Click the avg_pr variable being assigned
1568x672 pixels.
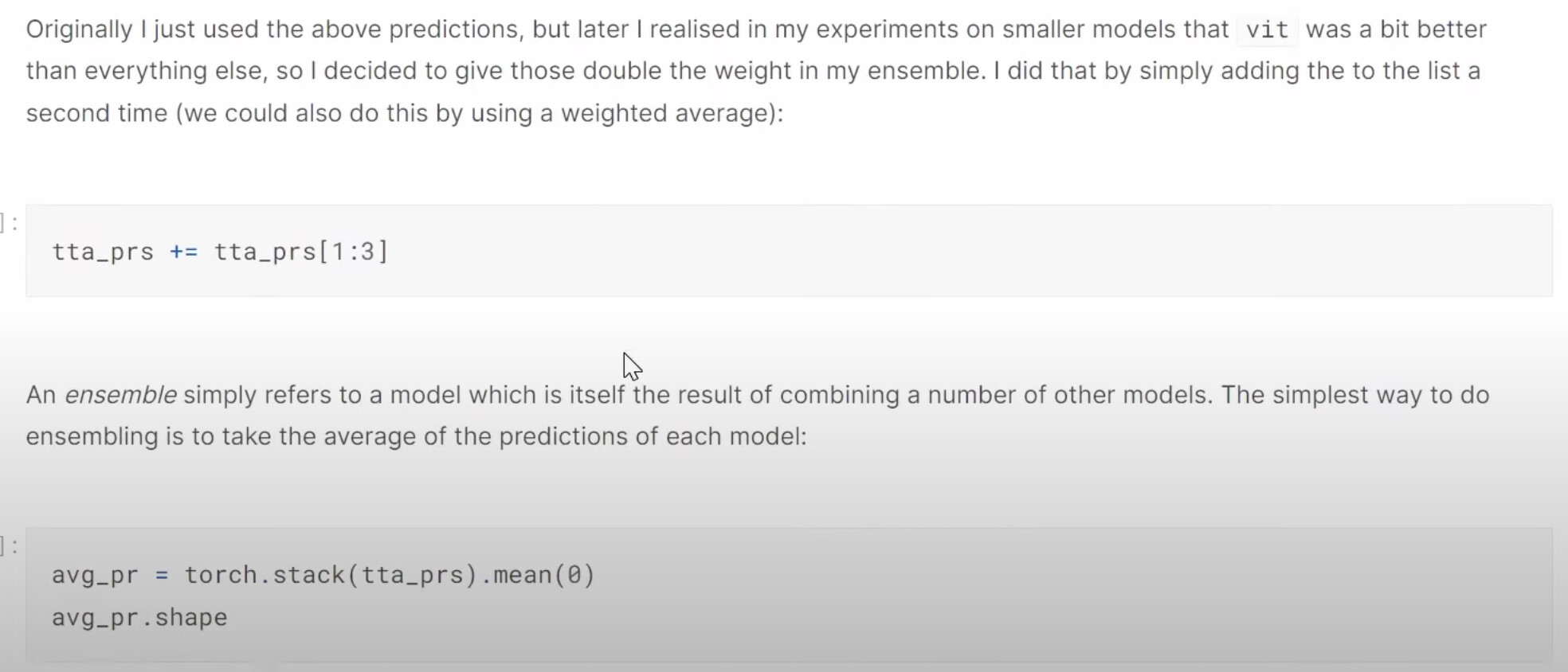click(95, 575)
